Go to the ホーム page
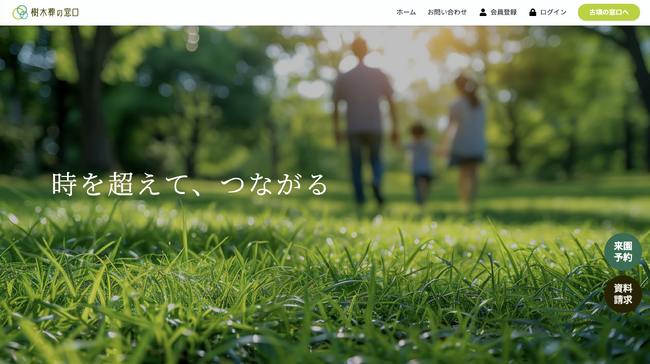Screen dimensions: 650x364 point(406,12)
